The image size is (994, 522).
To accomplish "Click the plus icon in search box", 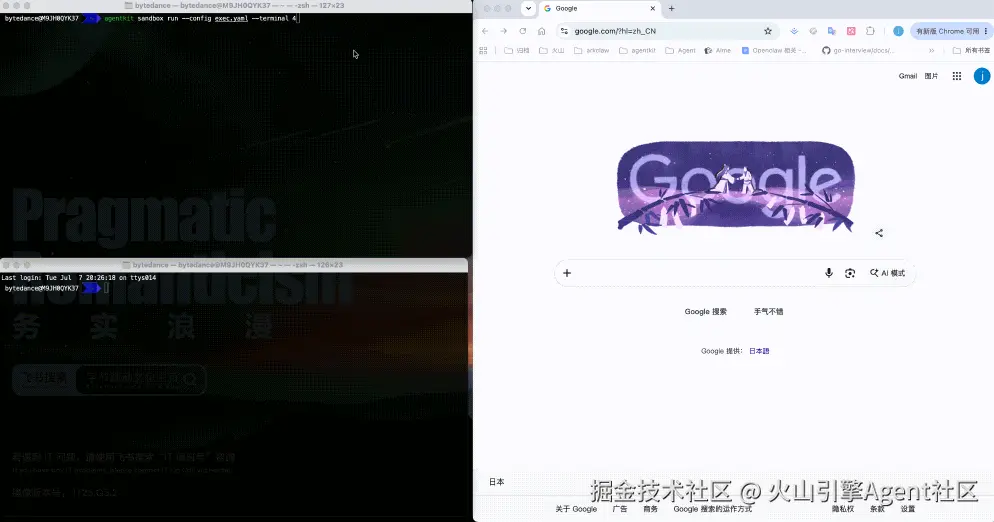I will click(x=567, y=273).
